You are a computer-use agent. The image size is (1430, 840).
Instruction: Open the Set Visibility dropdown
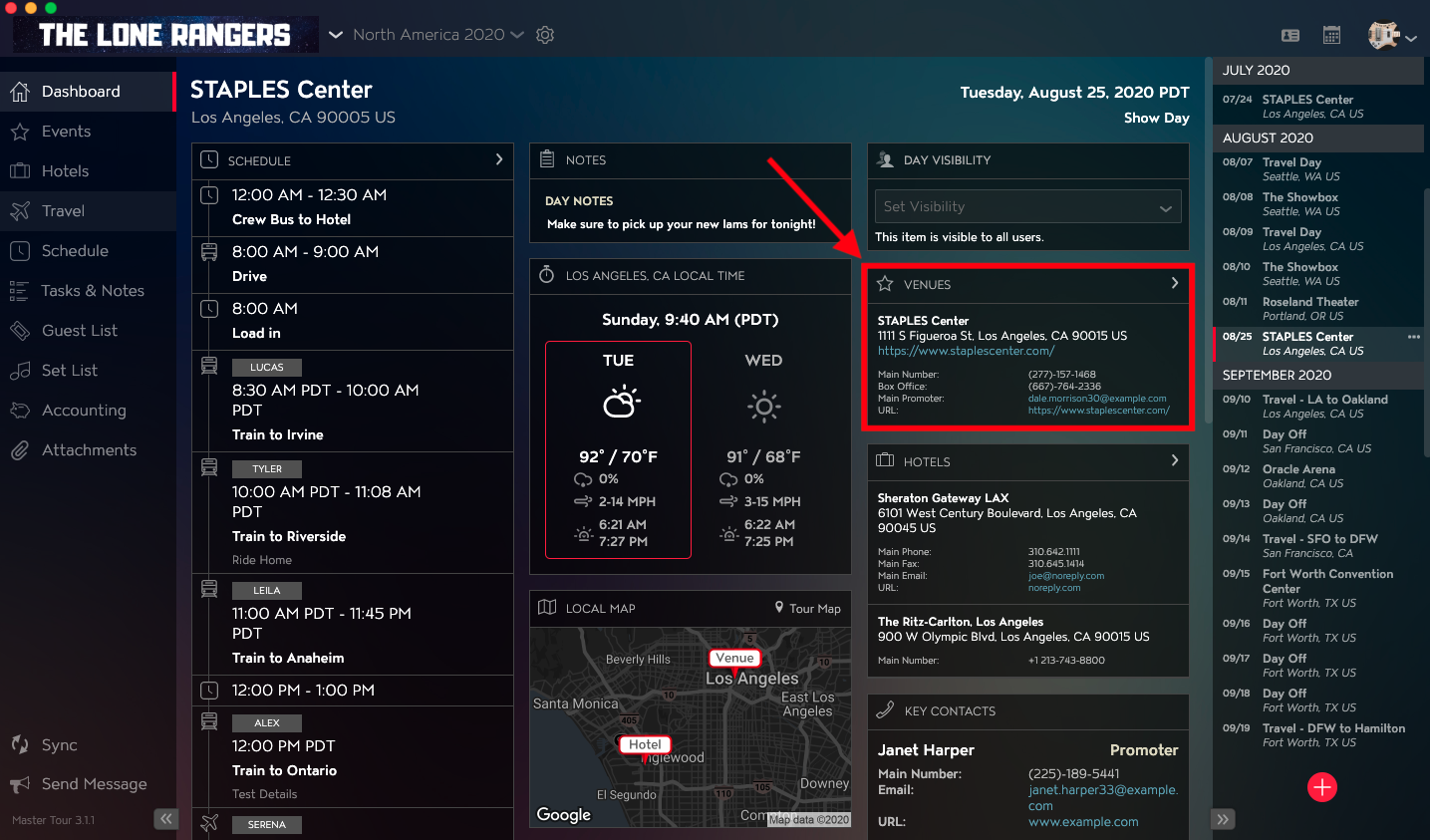tap(1027, 207)
